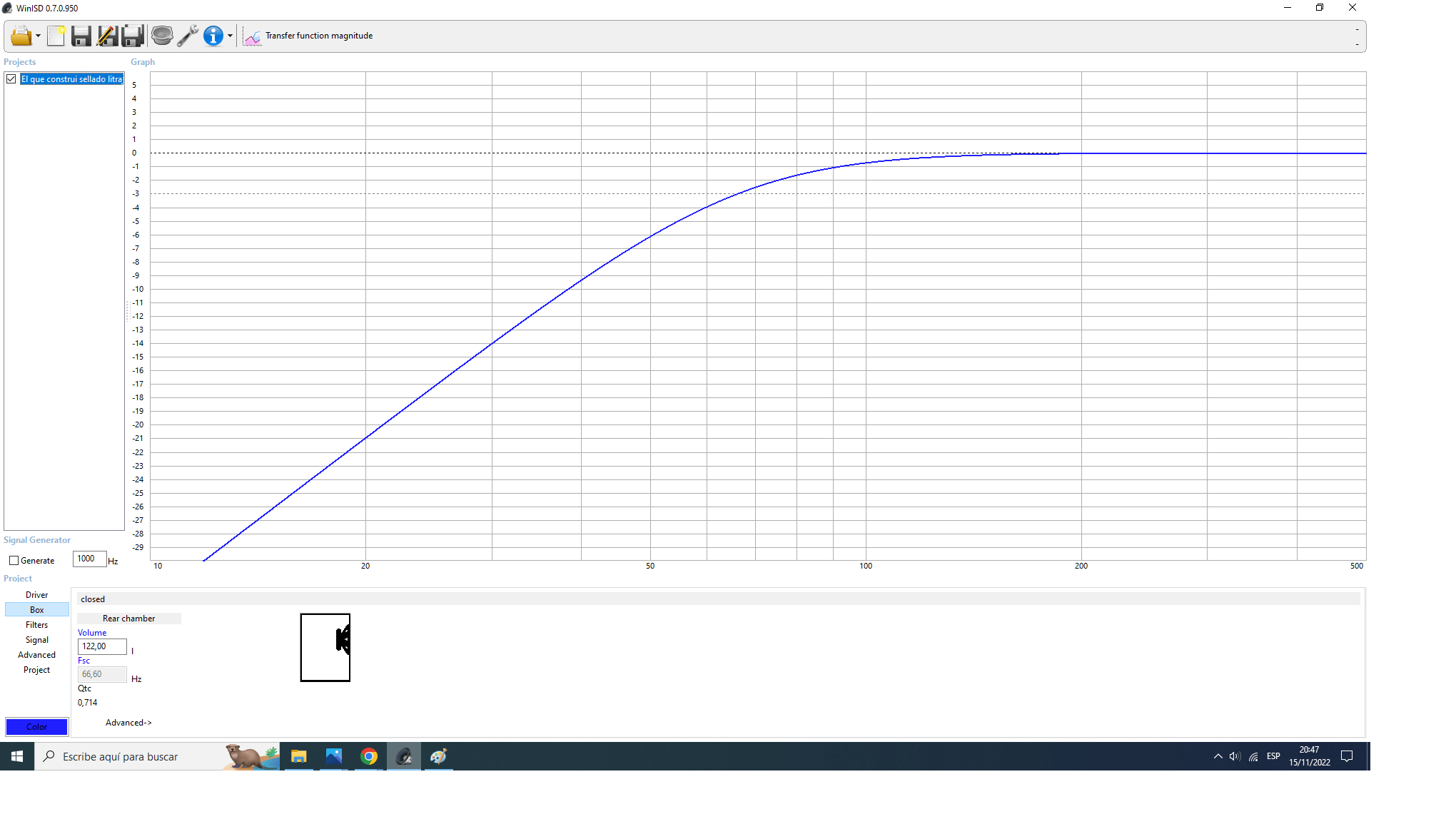Switch to the Signal tab
The height and width of the screenshot is (829, 1456).
click(x=37, y=640)
